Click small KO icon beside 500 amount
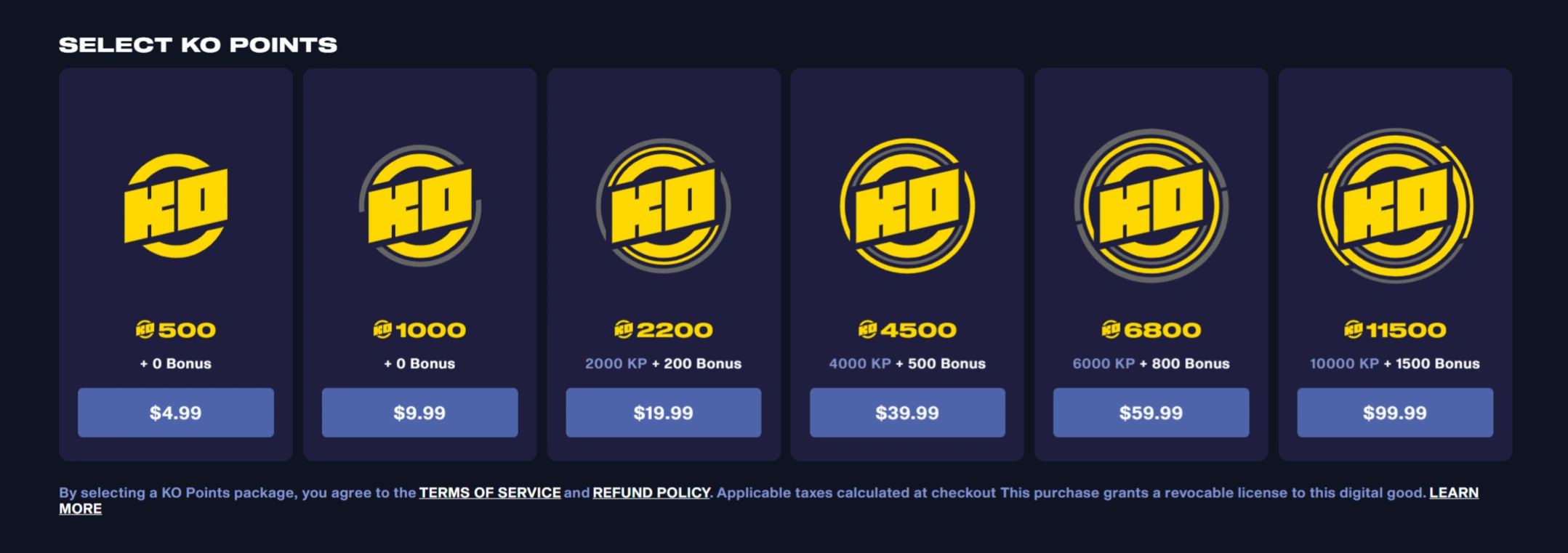This screenshot has height=553, width=1568. point(145,330)
